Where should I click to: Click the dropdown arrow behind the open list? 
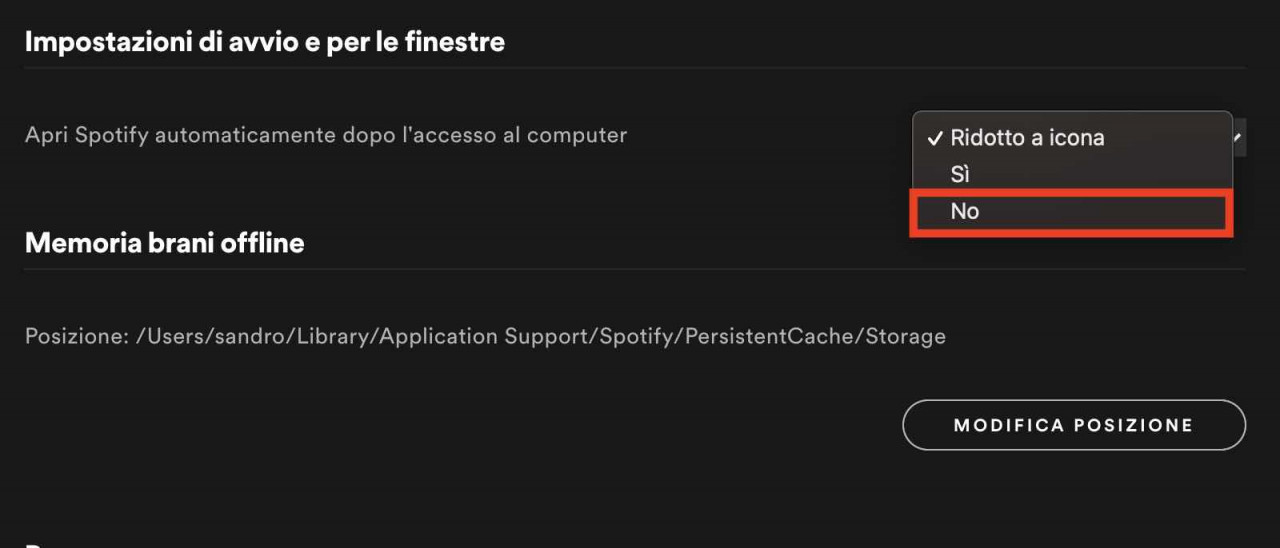pyautogui.click(x=1239, y=136)
